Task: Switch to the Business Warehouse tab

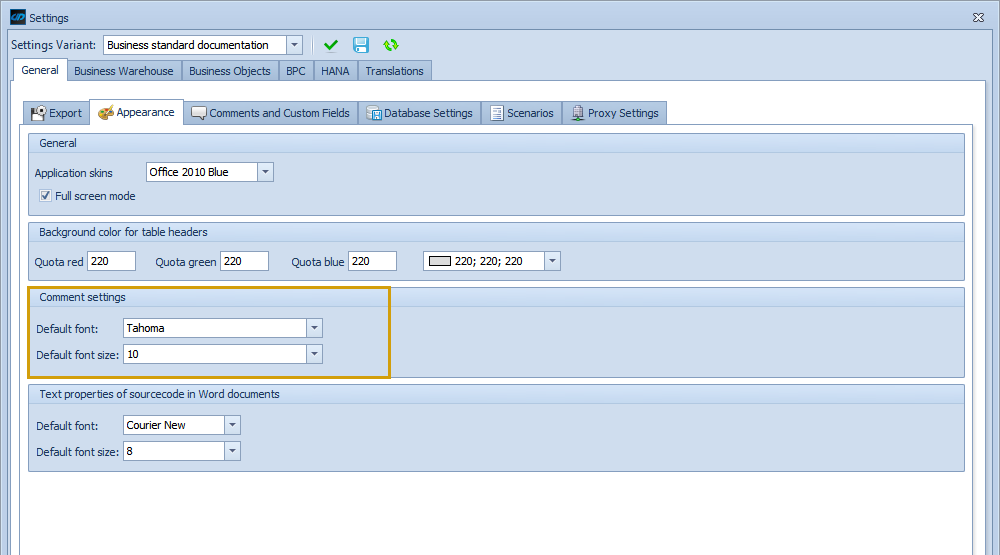Action: pyautogui.click(x=124, y=71)
